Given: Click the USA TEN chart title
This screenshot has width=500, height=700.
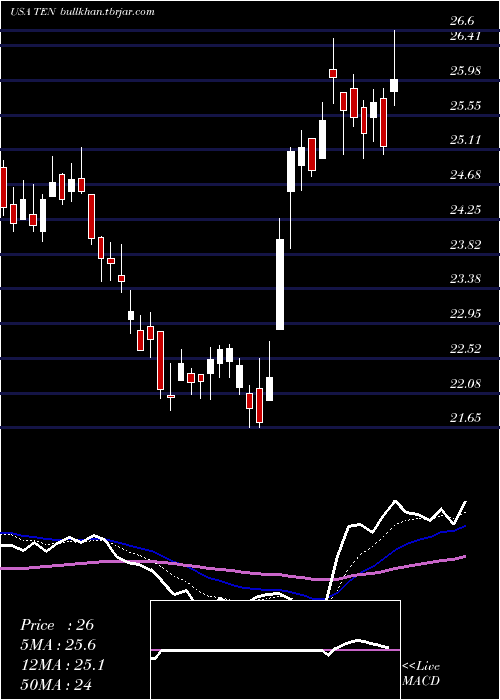Looking at the screenshot, I should coord(33,12).
